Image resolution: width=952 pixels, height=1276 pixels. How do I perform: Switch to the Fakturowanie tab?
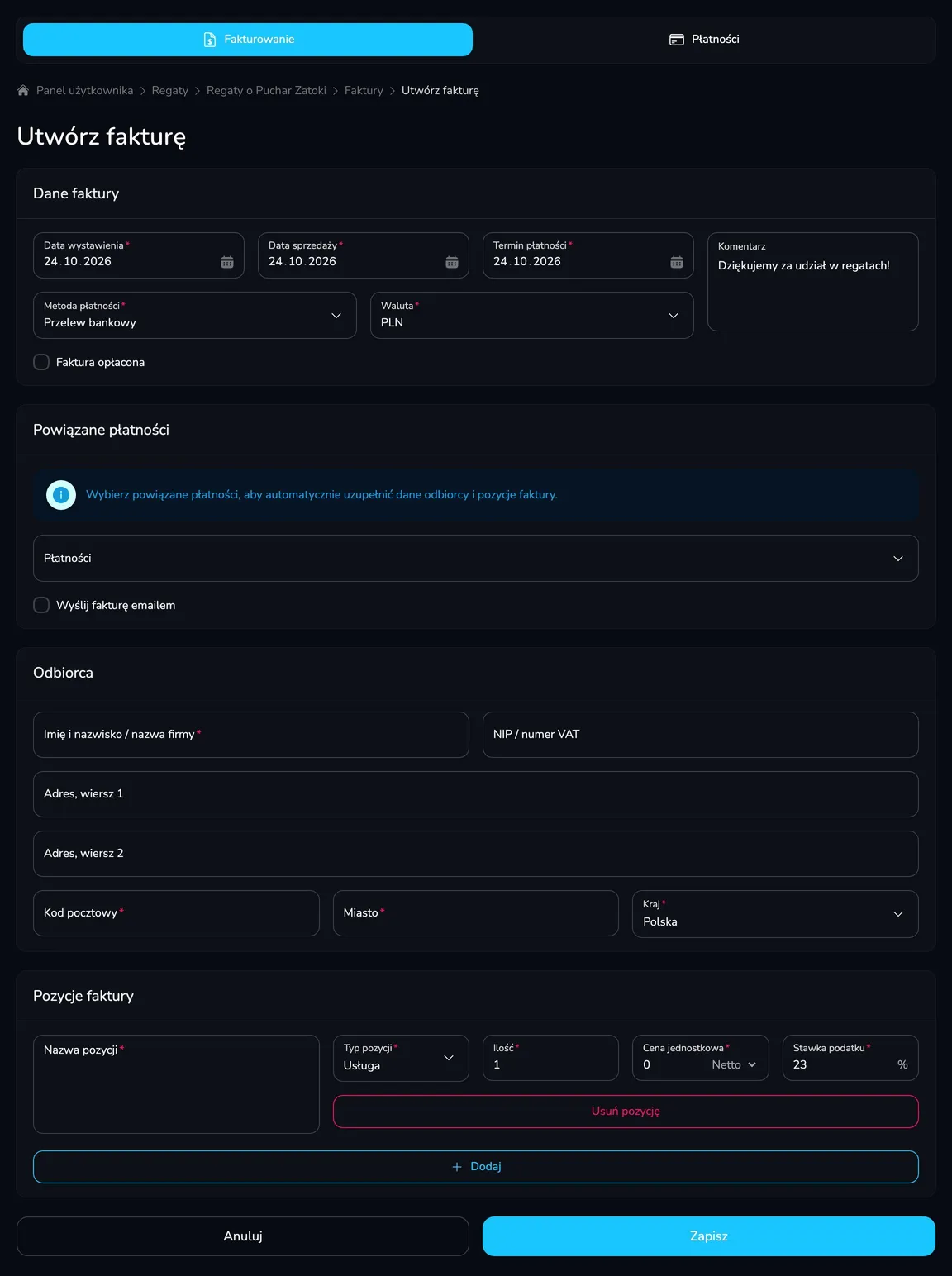(x=248, y=40)
